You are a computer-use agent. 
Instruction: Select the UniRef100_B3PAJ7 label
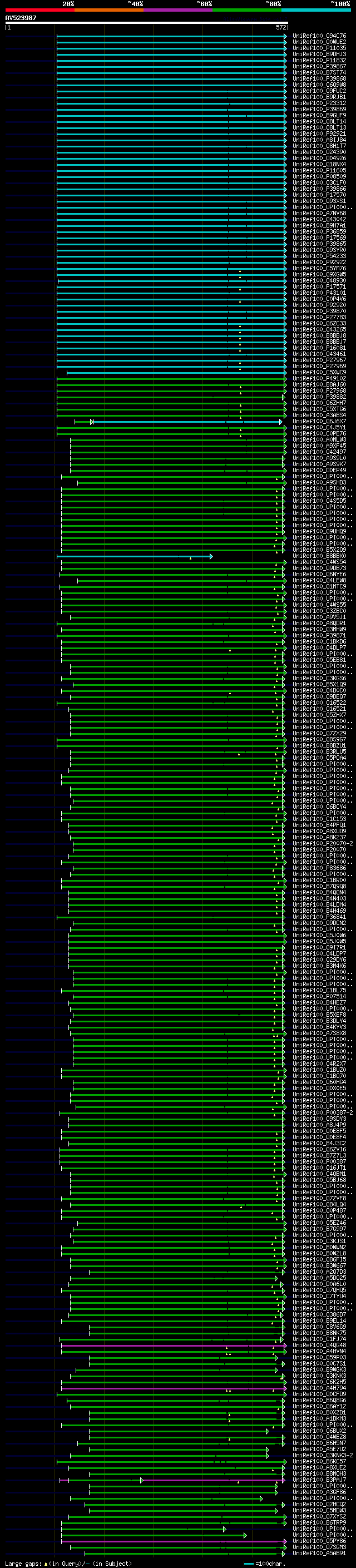coord(319,1480)
